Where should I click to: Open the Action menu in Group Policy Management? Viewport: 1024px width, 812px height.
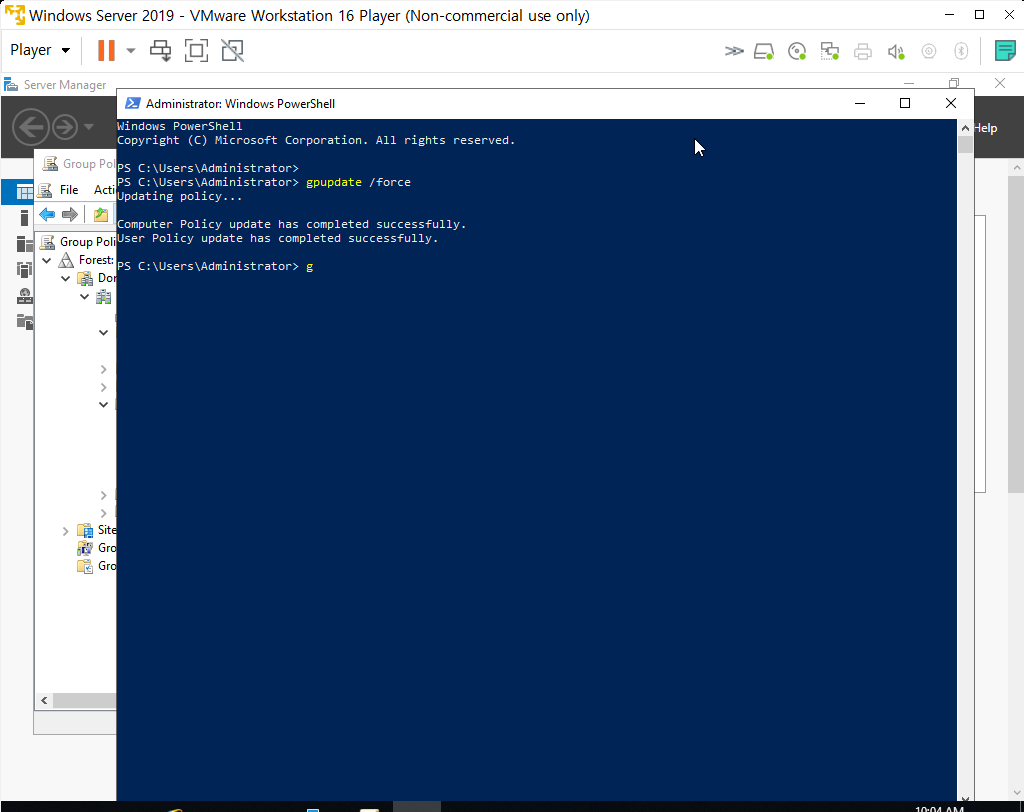pos(104,189)
